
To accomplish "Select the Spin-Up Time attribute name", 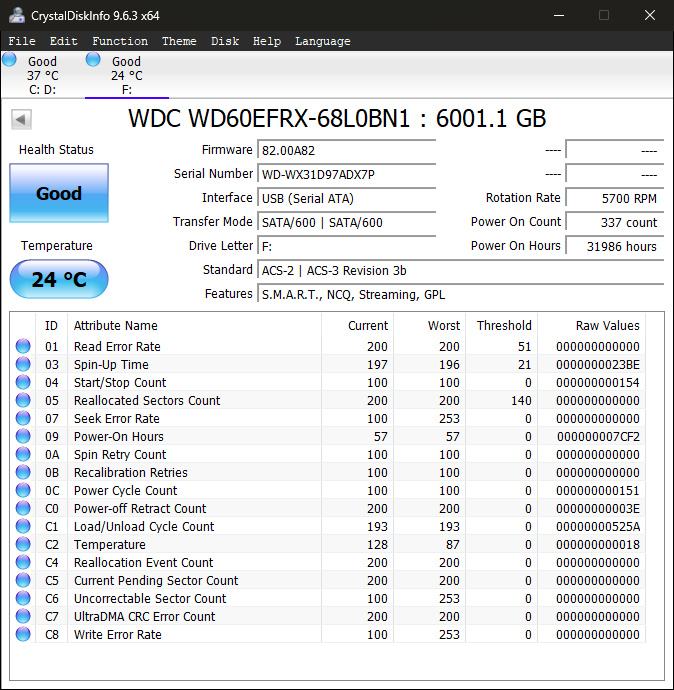I will point(111,365).
